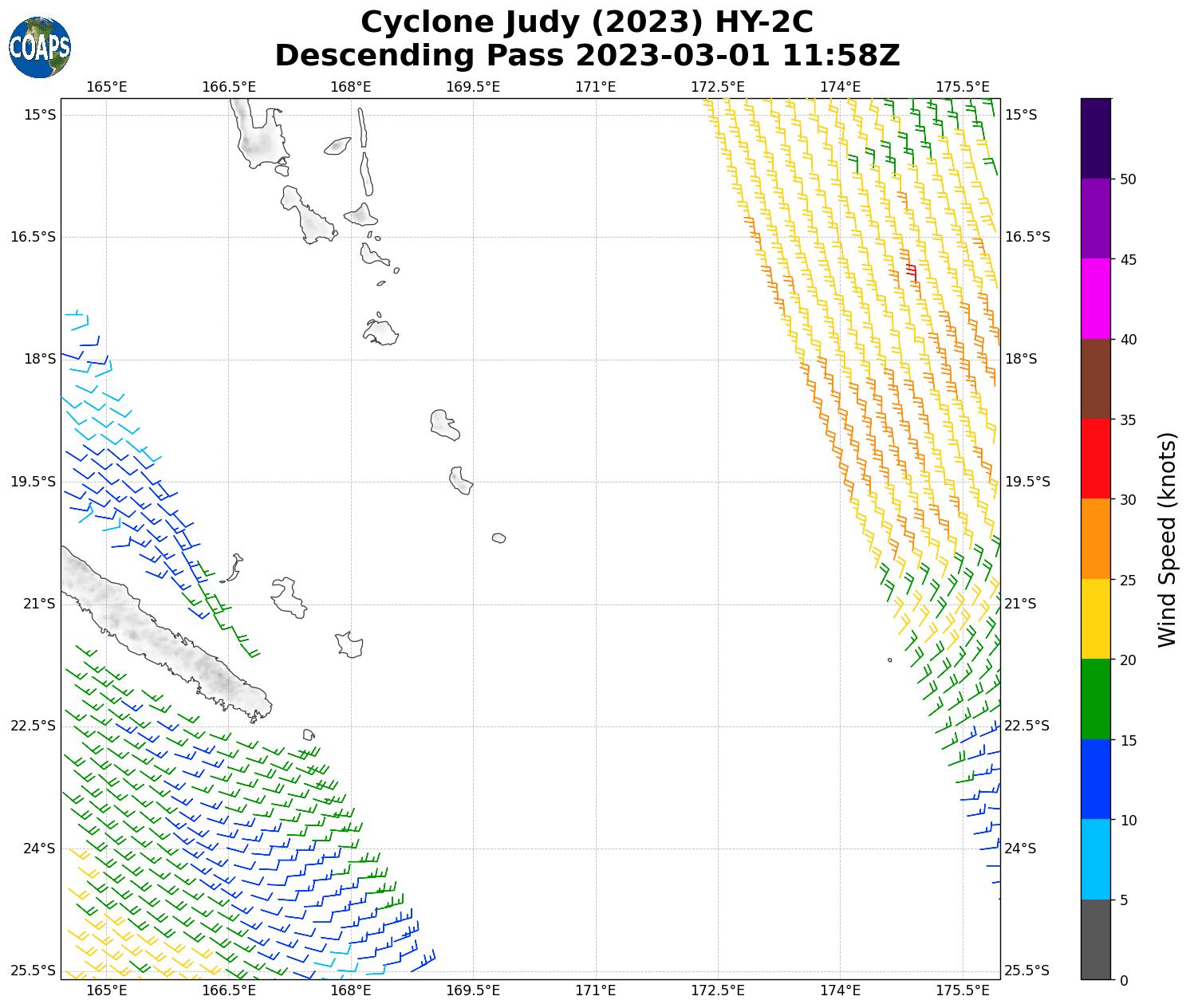The width and height of the screenshot is (1190, 1008).
Task: Choose the orange 25-30 knot color band
Action: tap(1095, 538)
